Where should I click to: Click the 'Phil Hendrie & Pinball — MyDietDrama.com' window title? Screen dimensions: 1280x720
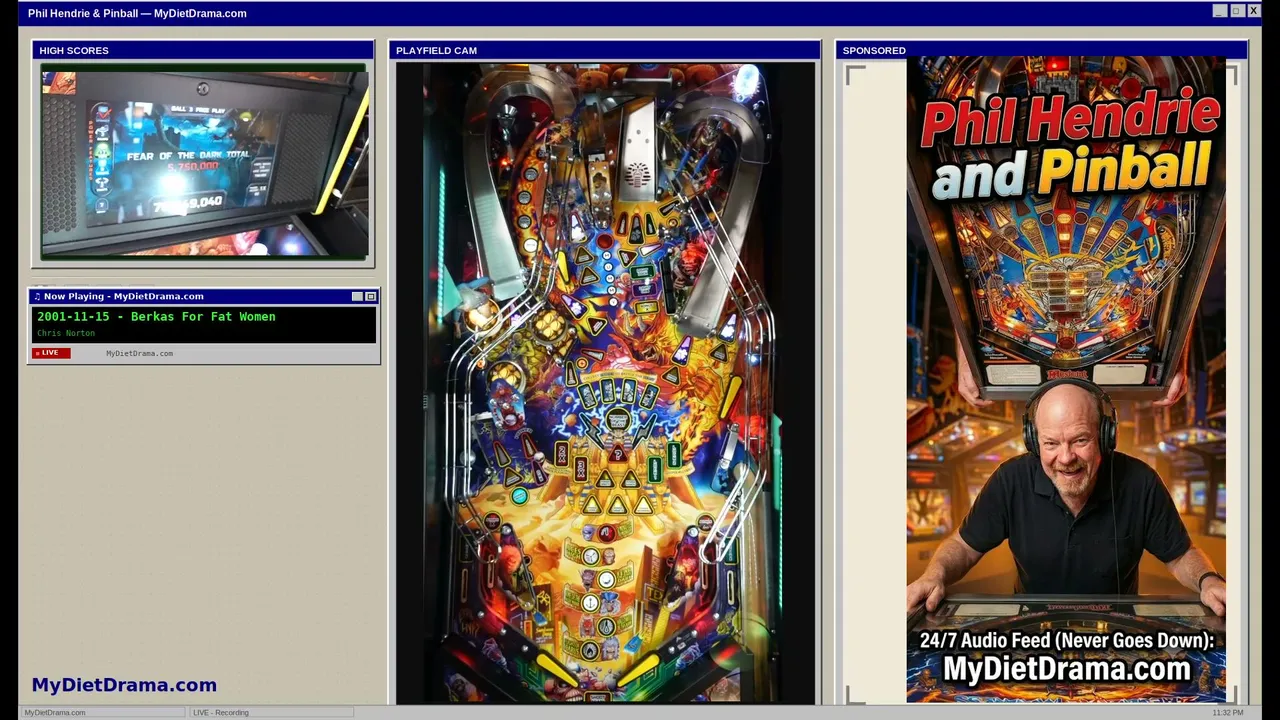tap(137, 13)
